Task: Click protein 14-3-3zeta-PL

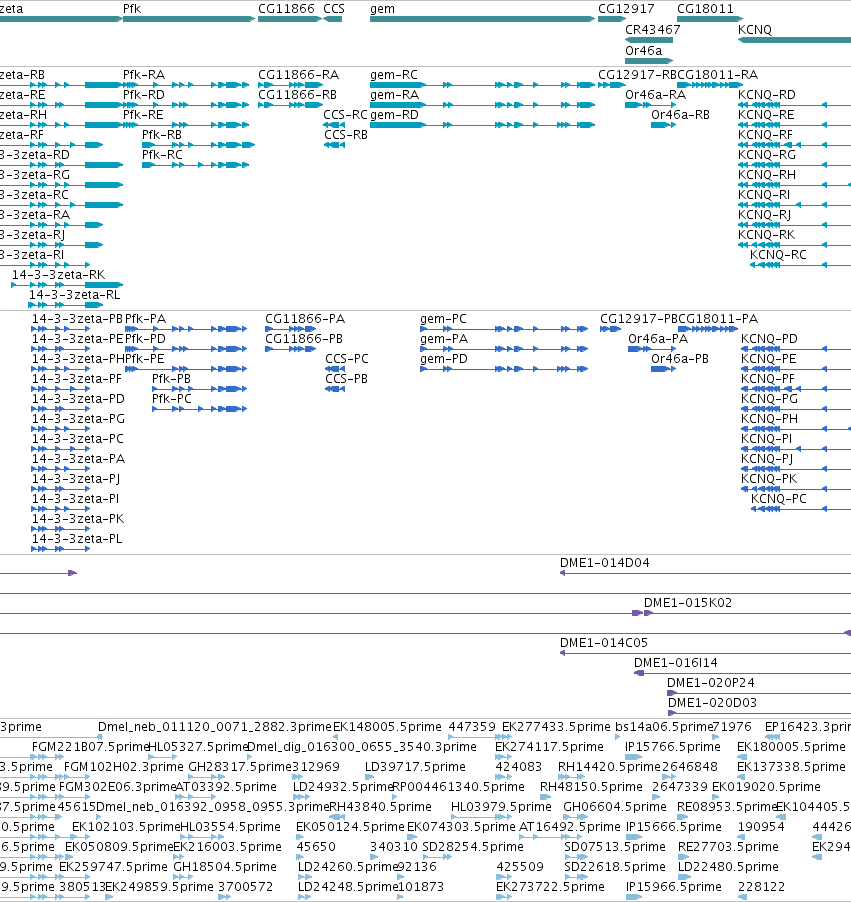Action: [77, 539]
